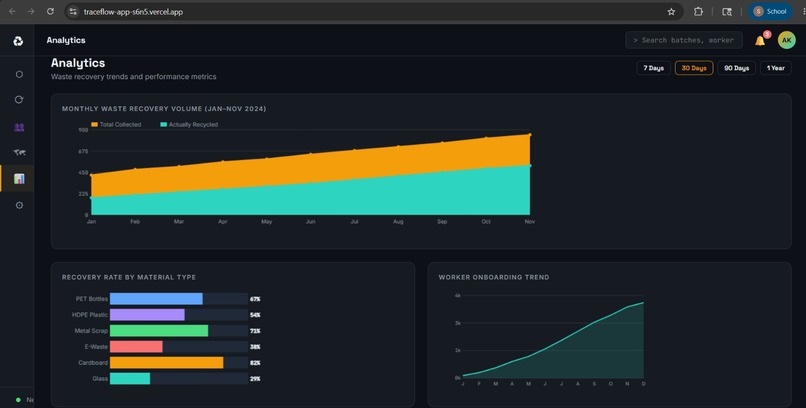The width and height of the screenshot is (806, 408).
Task: Click the browser reload icon
Action: [50, 11]
